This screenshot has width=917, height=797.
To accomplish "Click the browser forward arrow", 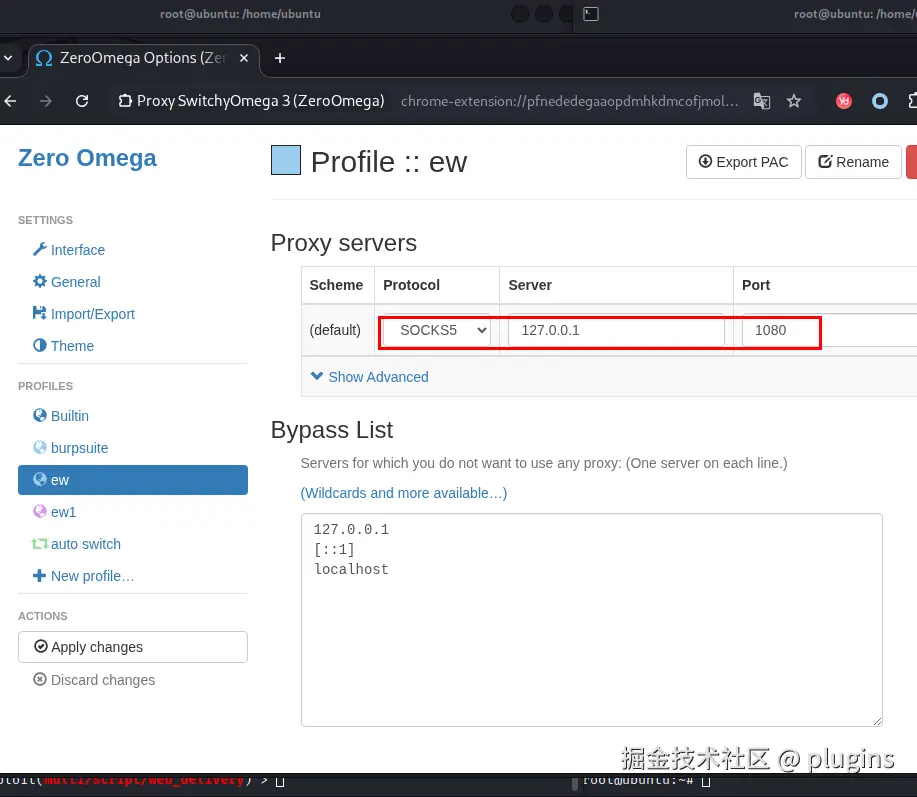I will pyautogui.click(x=46, y=101).
